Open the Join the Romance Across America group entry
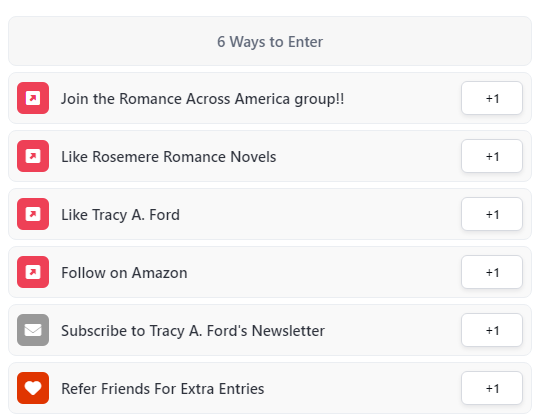The height and width of the screenshot is (420, 540). tap(202, 99)
